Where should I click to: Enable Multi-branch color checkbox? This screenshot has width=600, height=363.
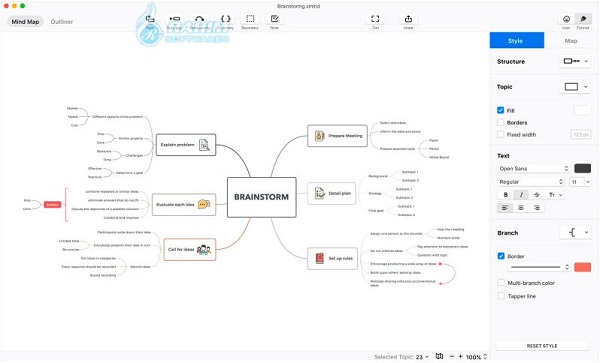tap(501, 283)
